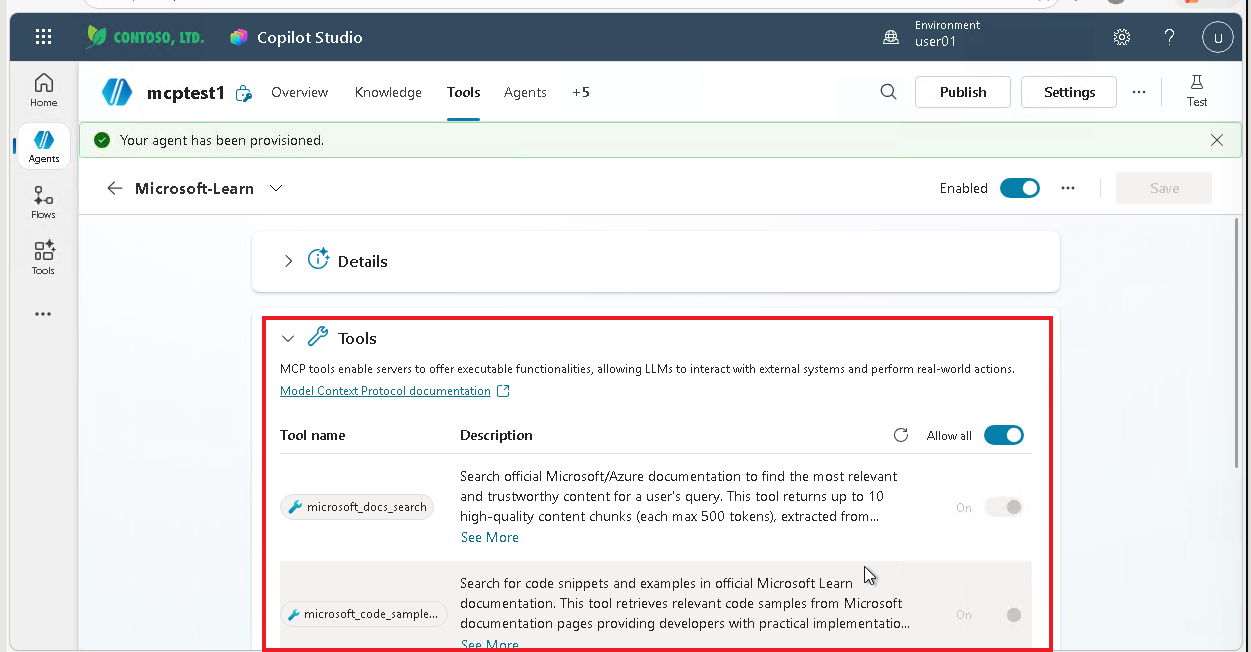Toggle the Enabled switch
Screen dimensions: 1251x652
(1020, 188)
